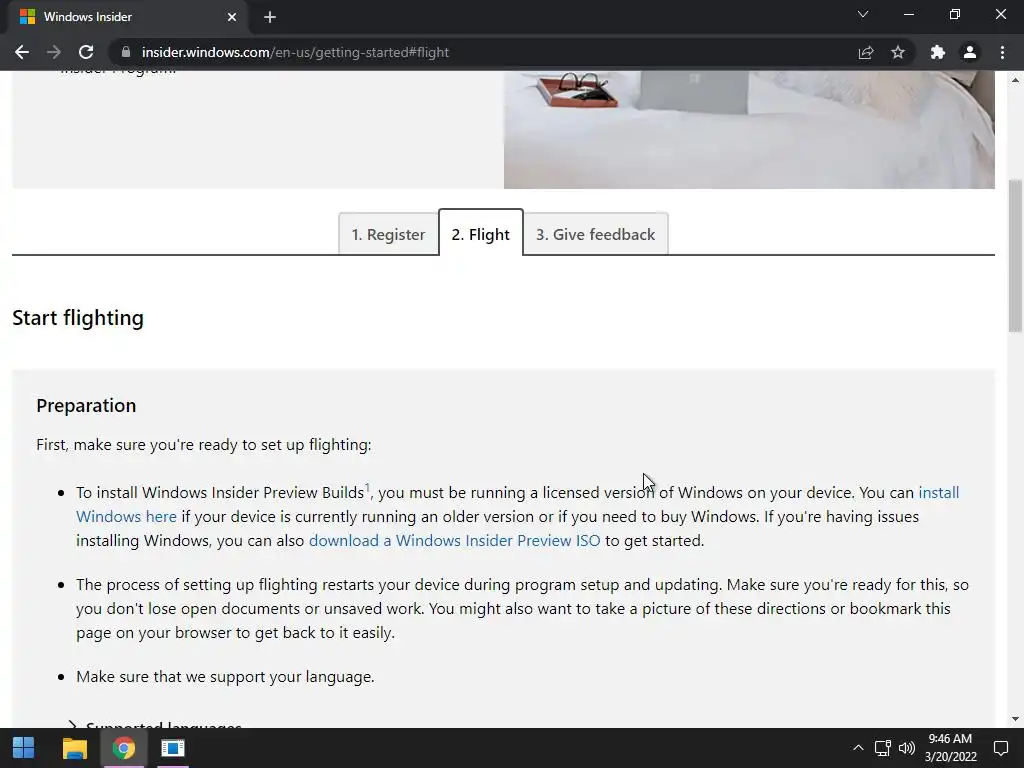
Task: Click the bedroom laptop hero image
Action: pyautogui.click(x=749, y=130)
